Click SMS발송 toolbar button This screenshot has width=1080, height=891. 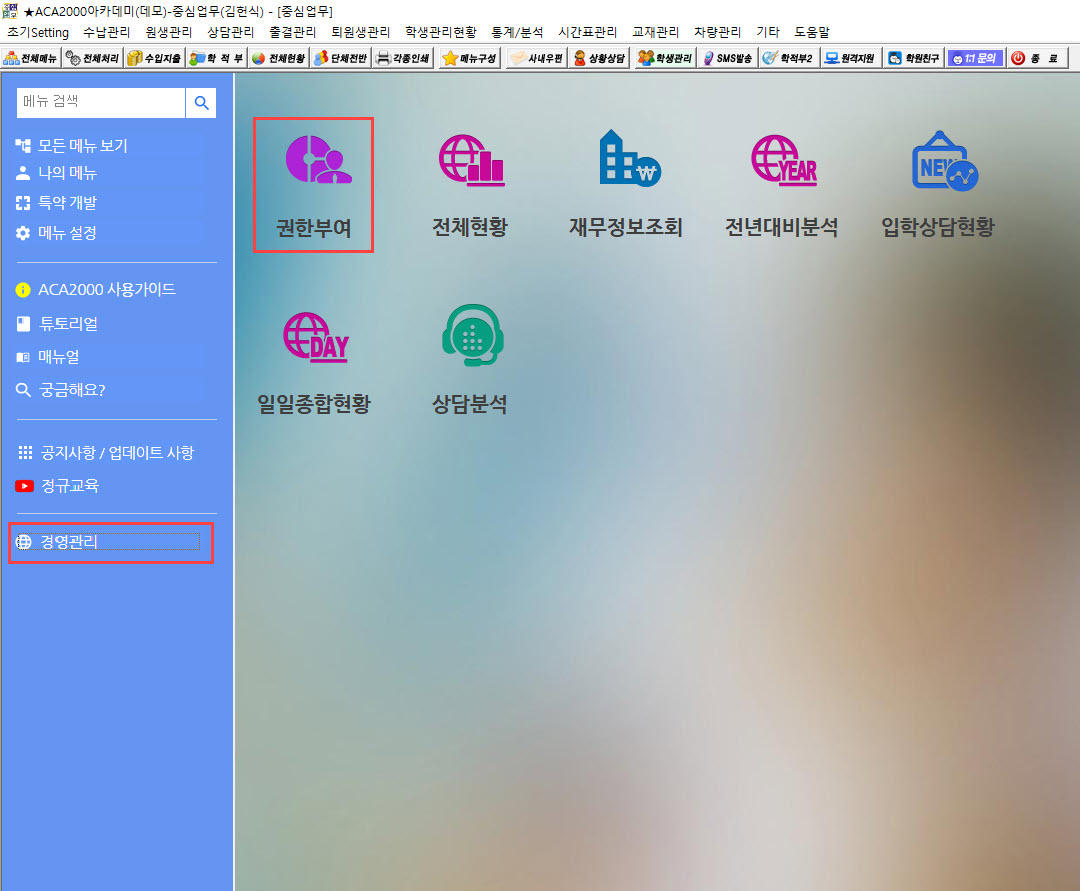click(x=727, y=58)
